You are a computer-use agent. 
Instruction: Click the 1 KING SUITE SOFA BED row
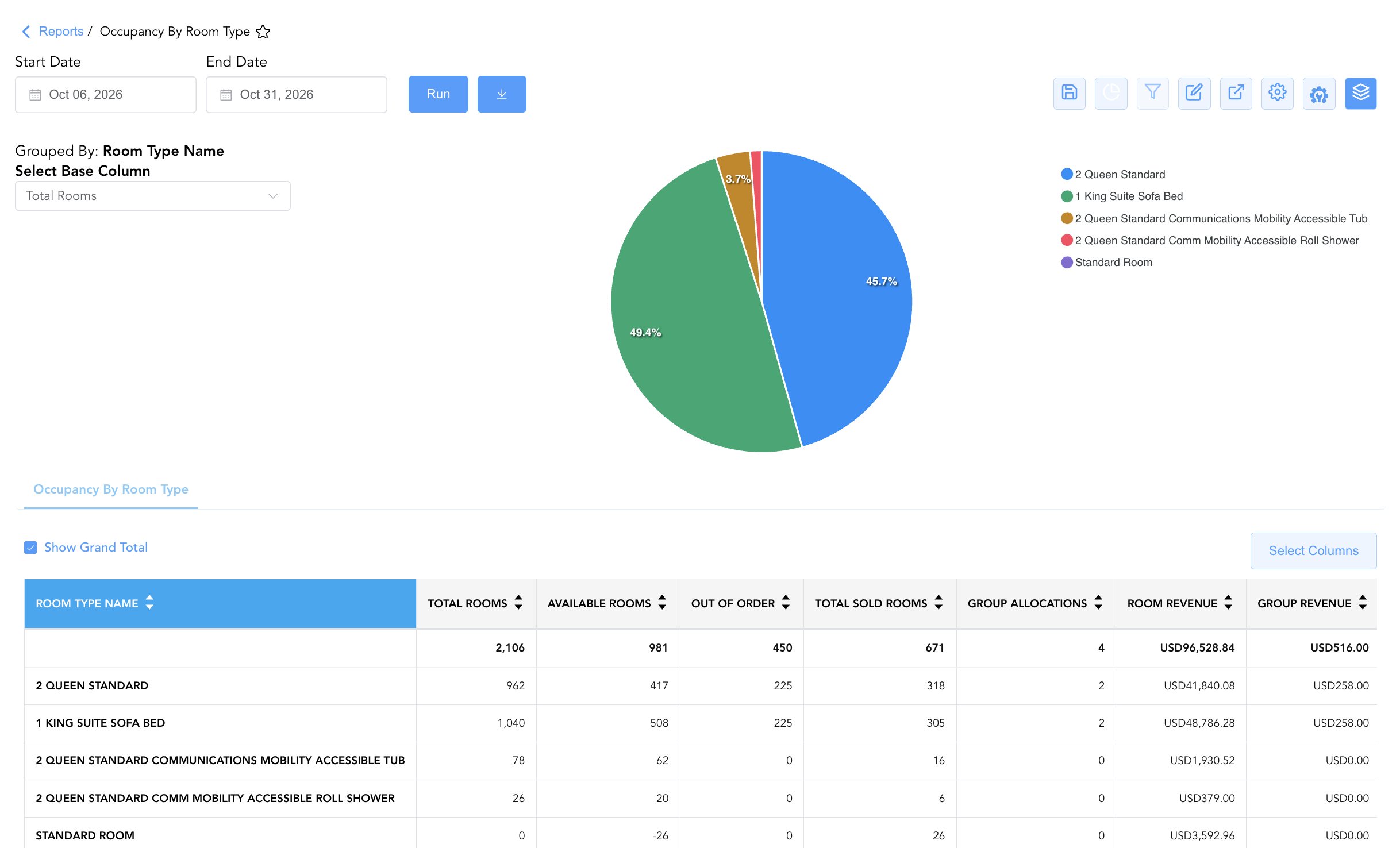tap(700, 723)
